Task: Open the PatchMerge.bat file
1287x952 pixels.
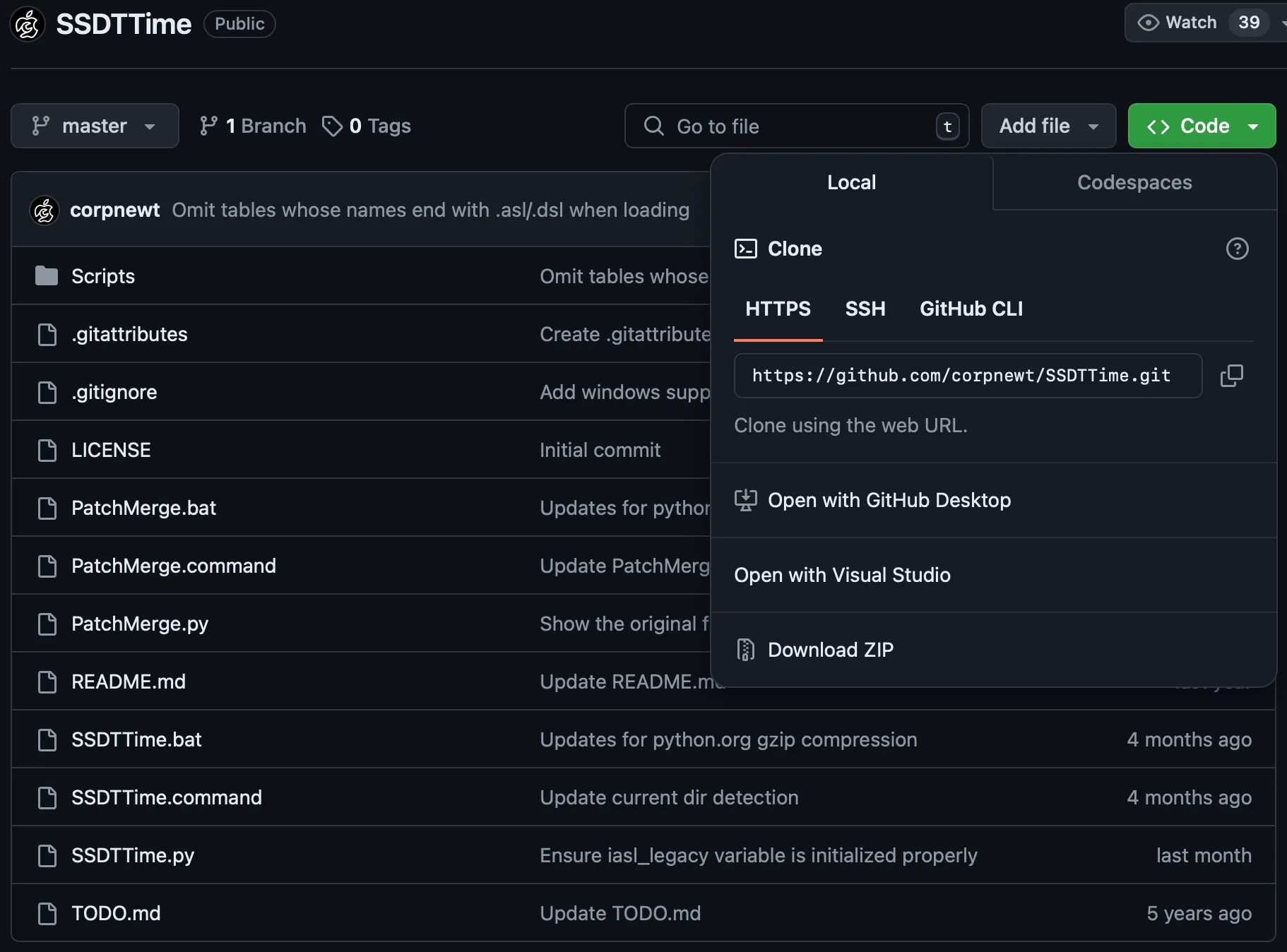Action: point(143,508)
